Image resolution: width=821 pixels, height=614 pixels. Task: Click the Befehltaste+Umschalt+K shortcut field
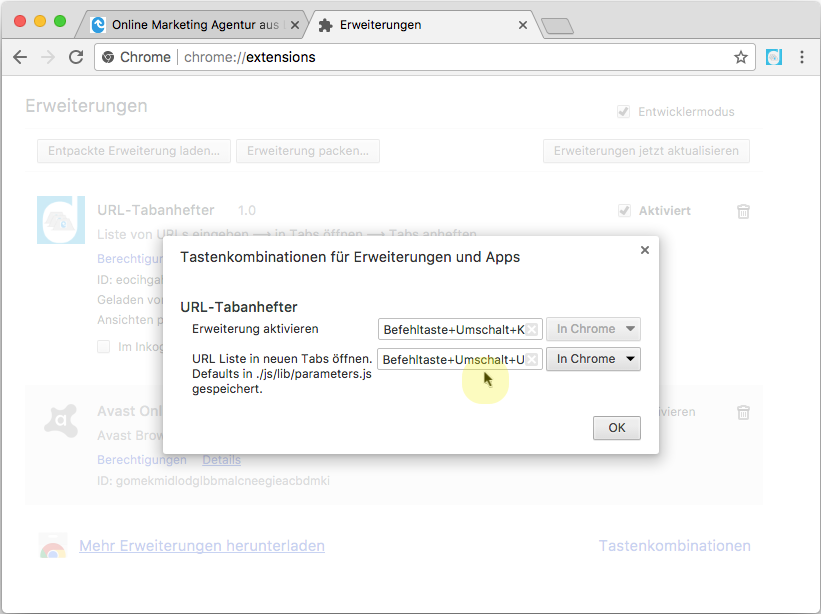(453, 329)
